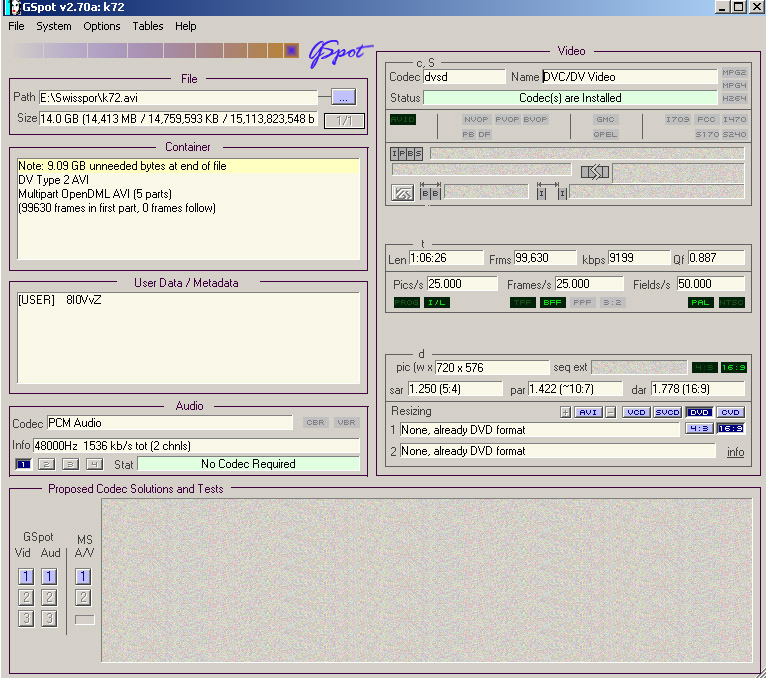Open the System menu

click(x=54, y=26)
